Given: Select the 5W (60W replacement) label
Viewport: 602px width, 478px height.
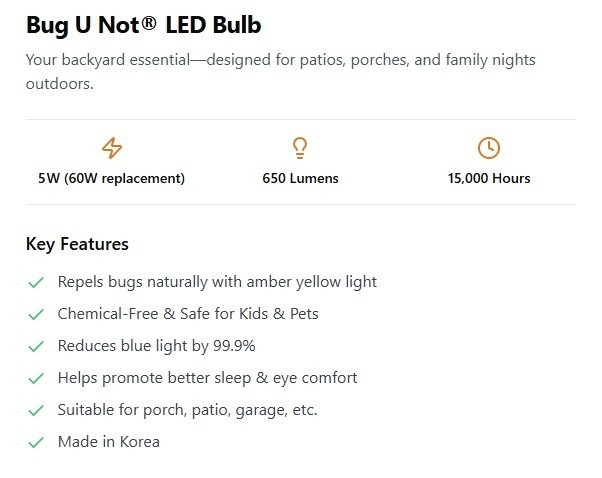Looking at the screenshot, I should [x=111, y=179].
